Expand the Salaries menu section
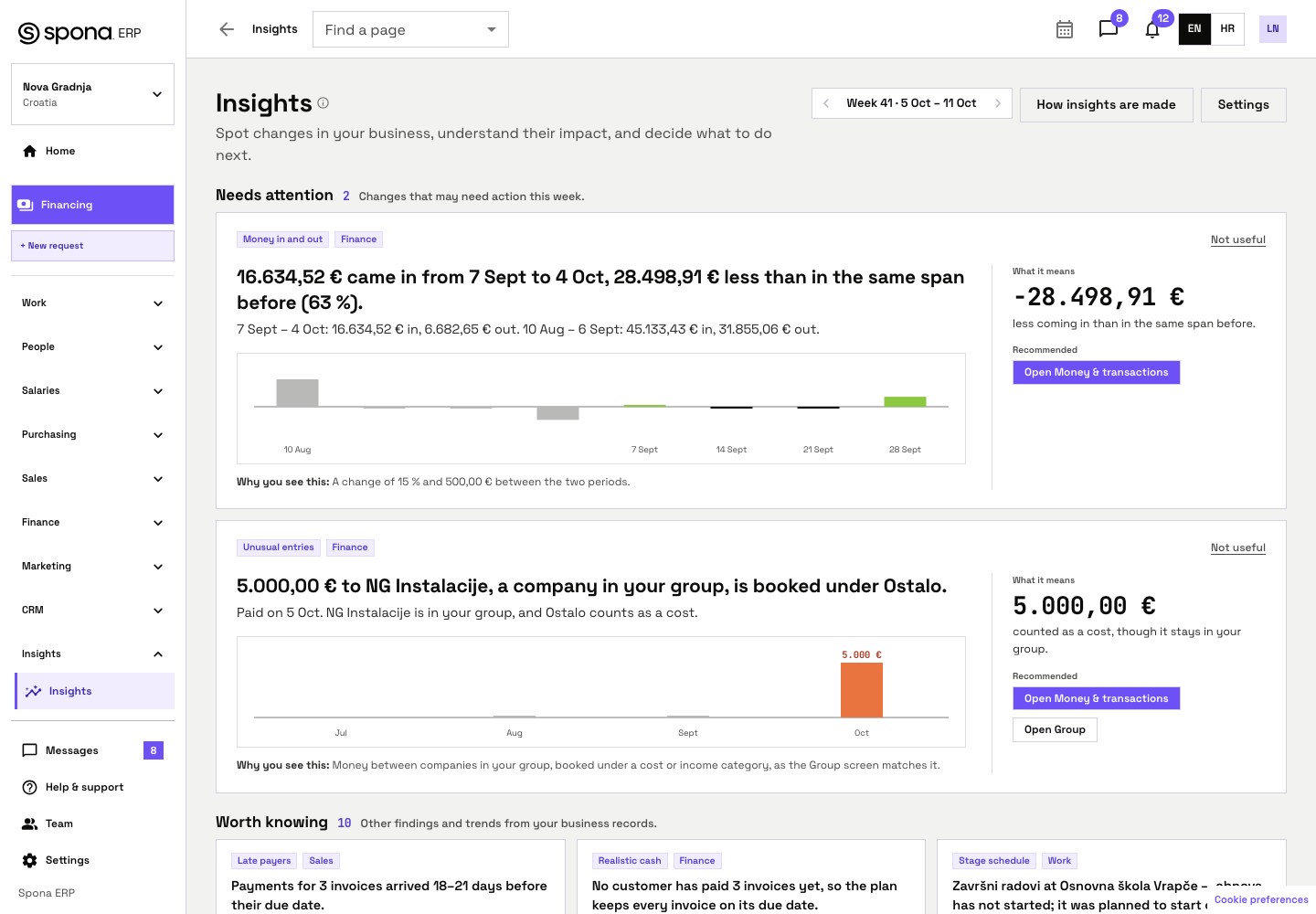The height and width of the screenshot is (914, 1316). 92,390
